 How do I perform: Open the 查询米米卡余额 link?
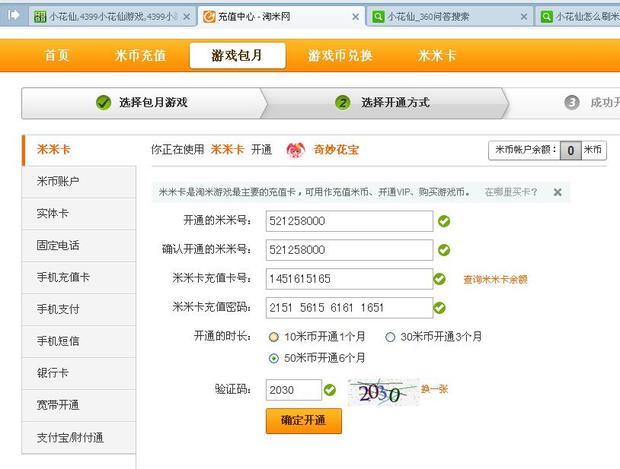point(495,280)
